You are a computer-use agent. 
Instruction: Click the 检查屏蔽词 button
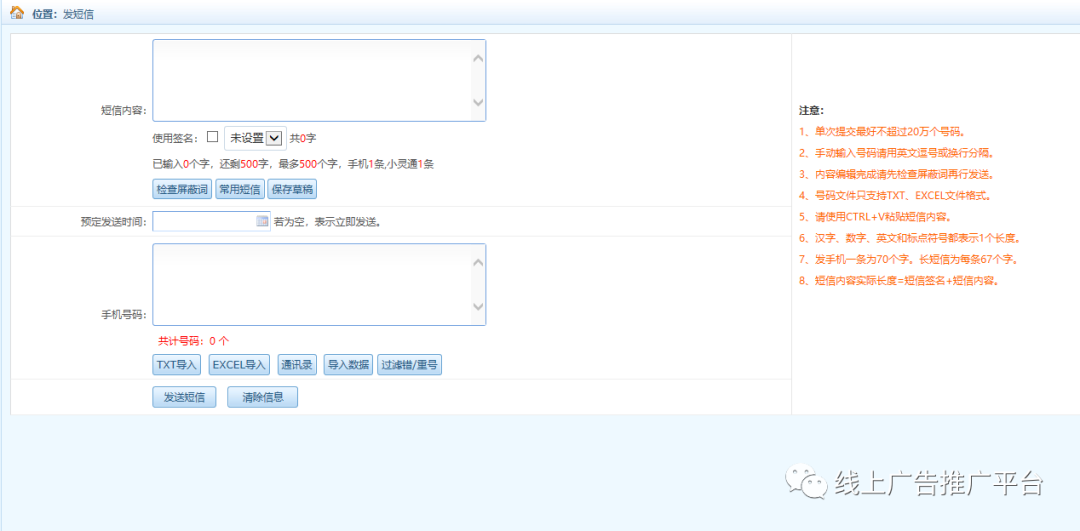click(182, 189)
